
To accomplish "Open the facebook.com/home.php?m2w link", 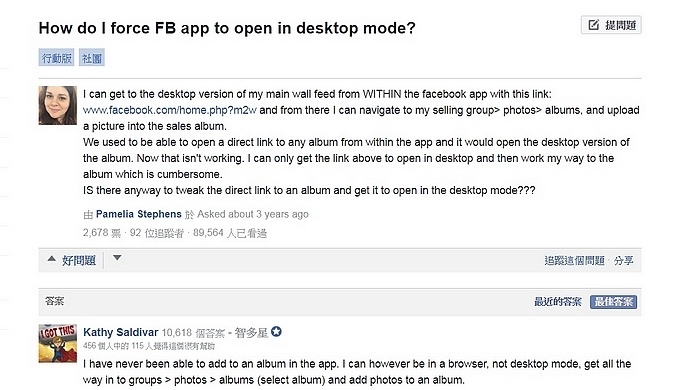I will tap(170, 110).
